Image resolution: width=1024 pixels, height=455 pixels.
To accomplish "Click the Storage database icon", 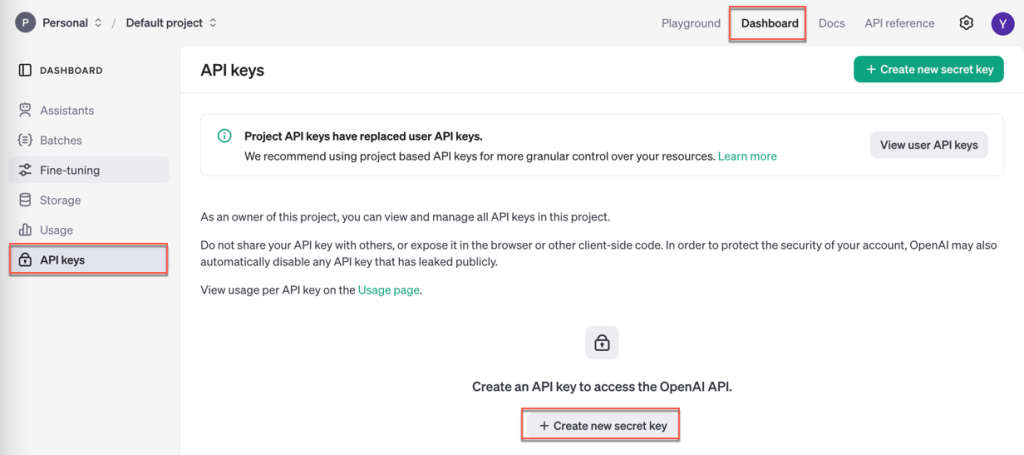I will (x=25, y=200).
